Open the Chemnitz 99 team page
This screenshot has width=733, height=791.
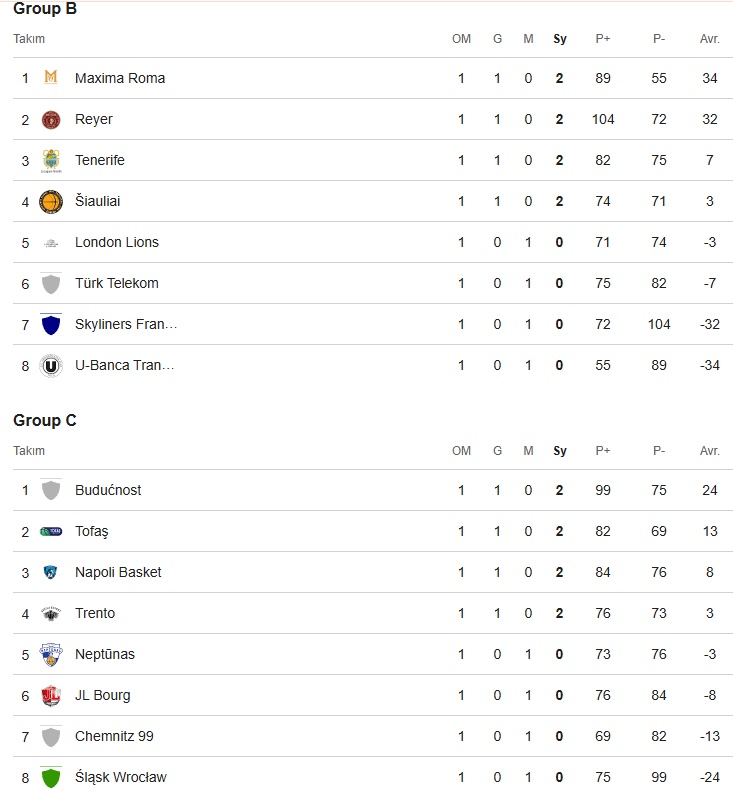(x=114, y=736)
